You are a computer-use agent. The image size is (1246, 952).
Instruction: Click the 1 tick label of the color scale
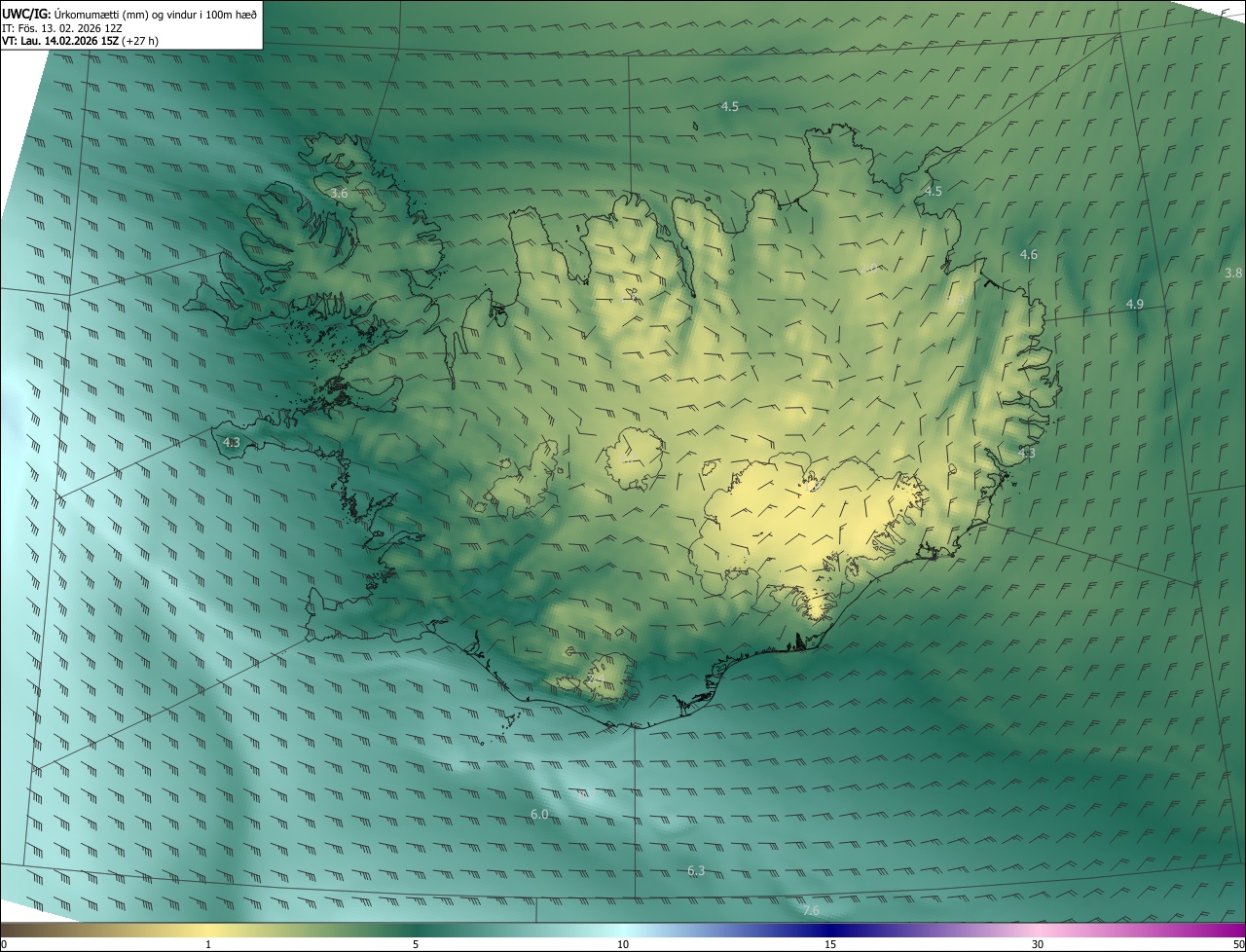pos(208,944)
